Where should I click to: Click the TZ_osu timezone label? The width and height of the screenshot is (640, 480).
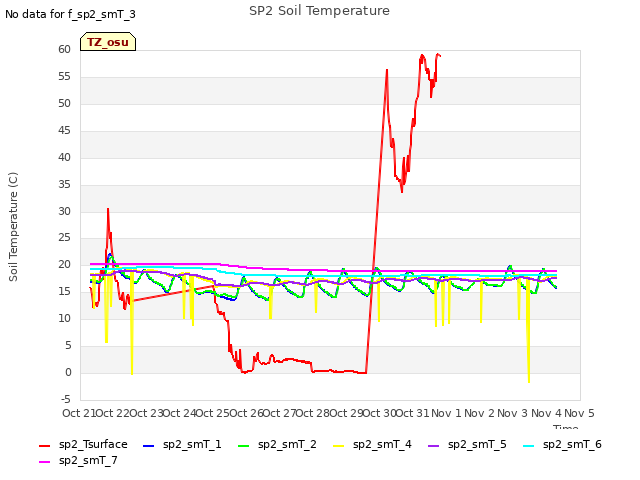tap(108, 42)
